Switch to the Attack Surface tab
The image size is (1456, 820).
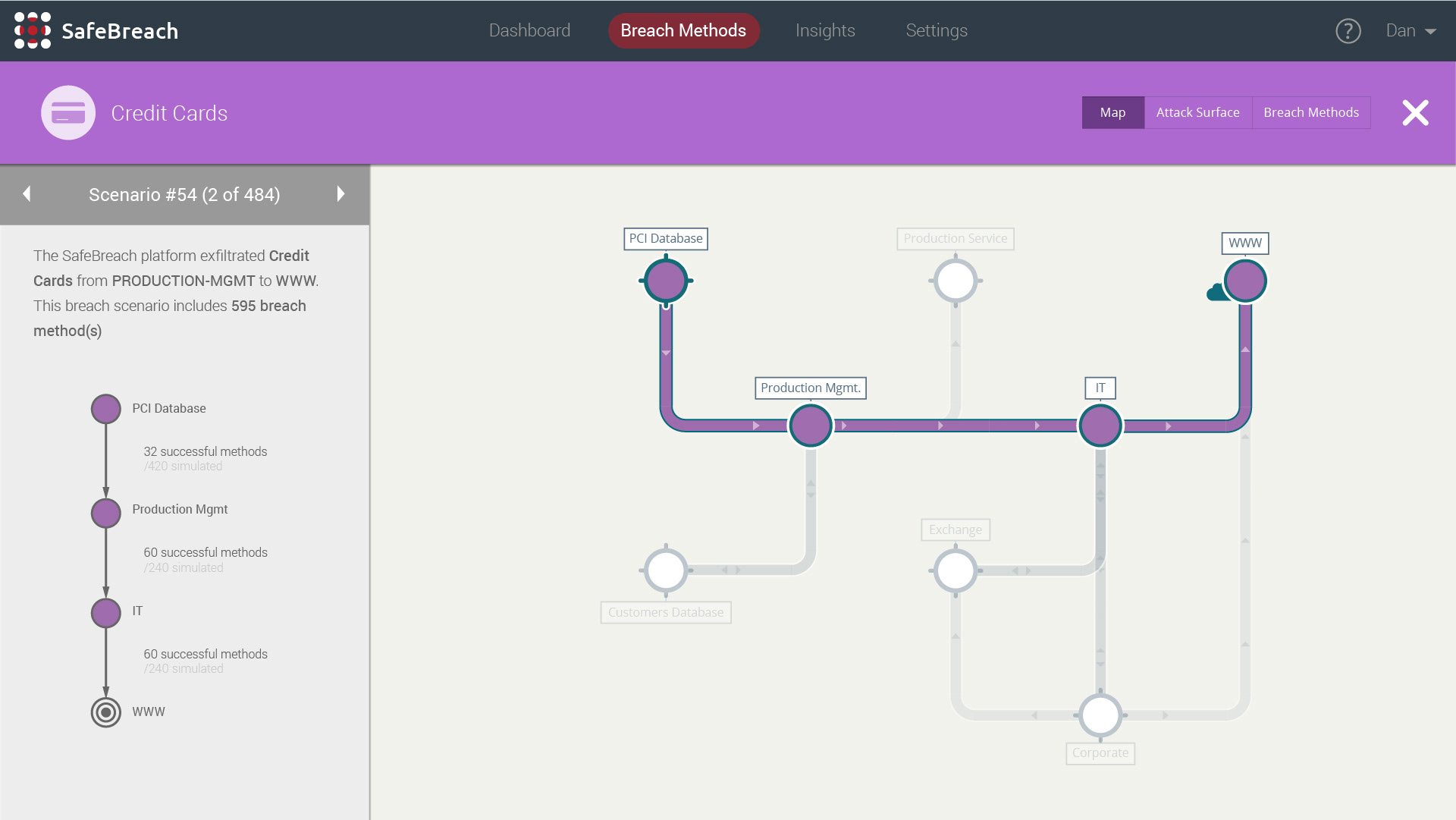[1197, 112]
